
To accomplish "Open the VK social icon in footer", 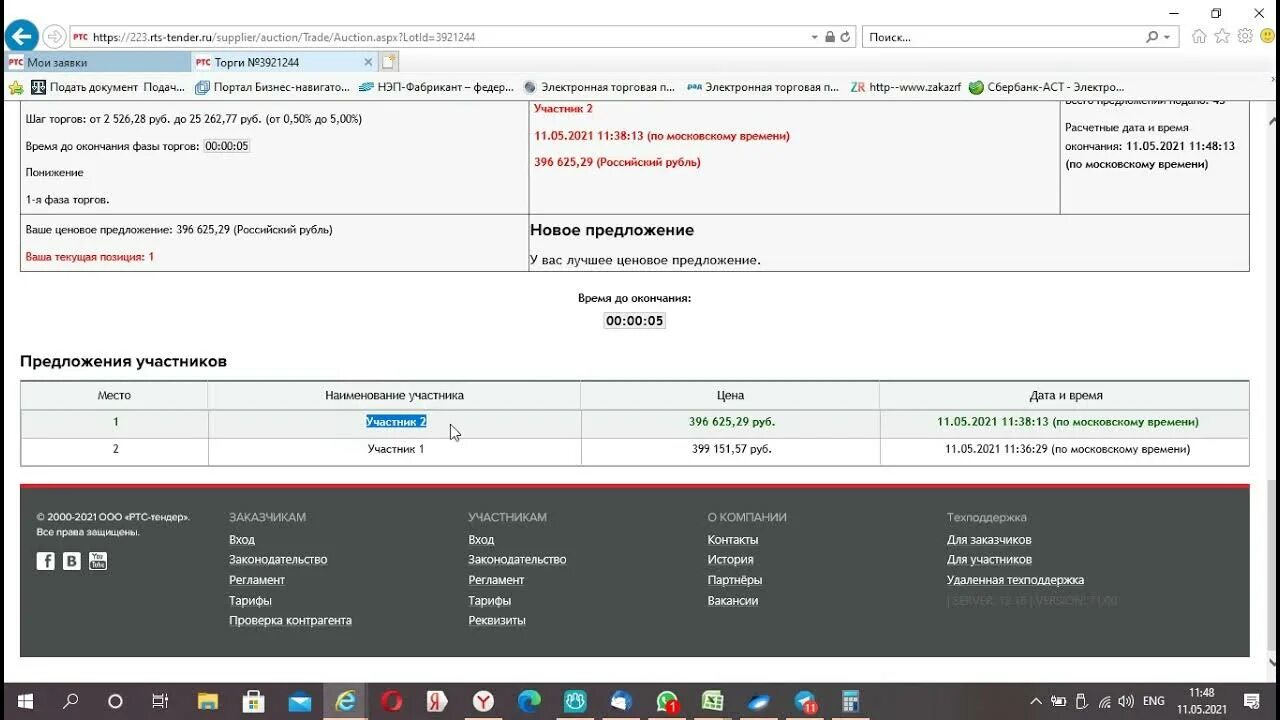I will 72,561.
